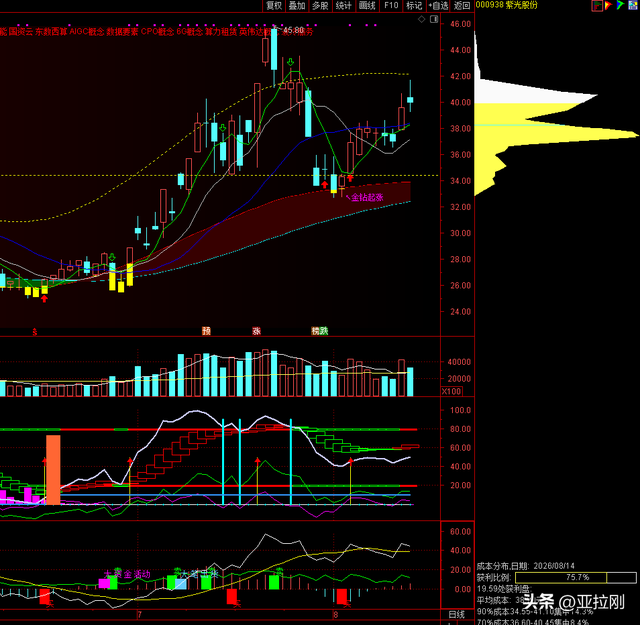Click the X100 volume unit label
640x625 pixels.
(x=451, y=391)
